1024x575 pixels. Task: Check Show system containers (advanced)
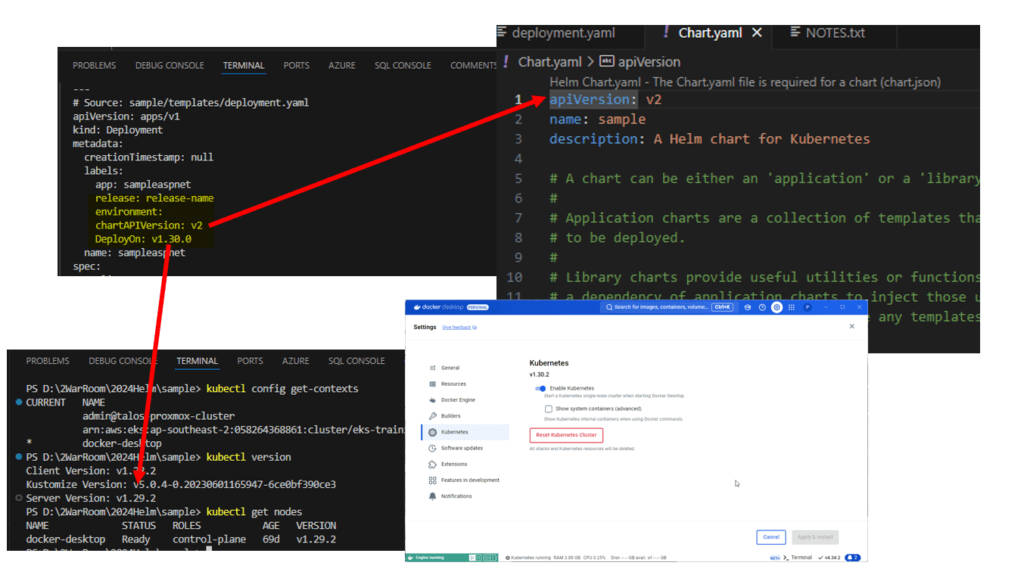(x=549, y=408)
